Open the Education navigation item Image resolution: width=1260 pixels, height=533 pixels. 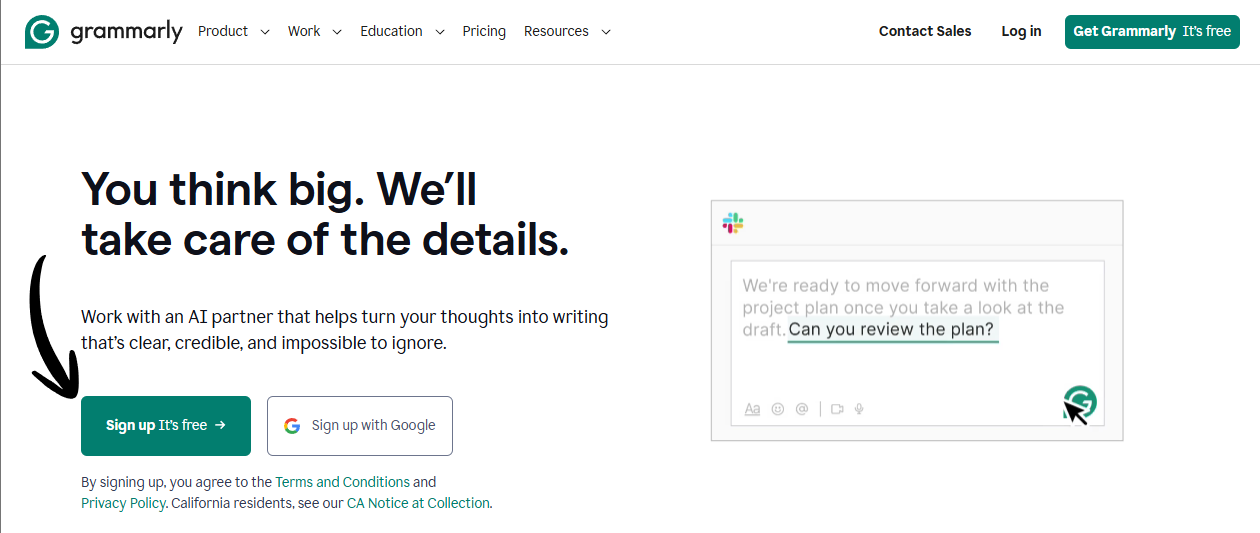tap(391, 31)
